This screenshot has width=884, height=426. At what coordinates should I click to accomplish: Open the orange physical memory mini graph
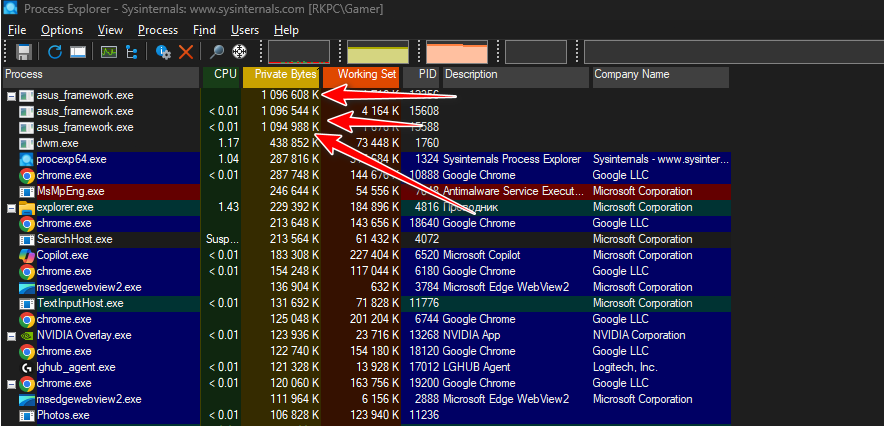457,52
